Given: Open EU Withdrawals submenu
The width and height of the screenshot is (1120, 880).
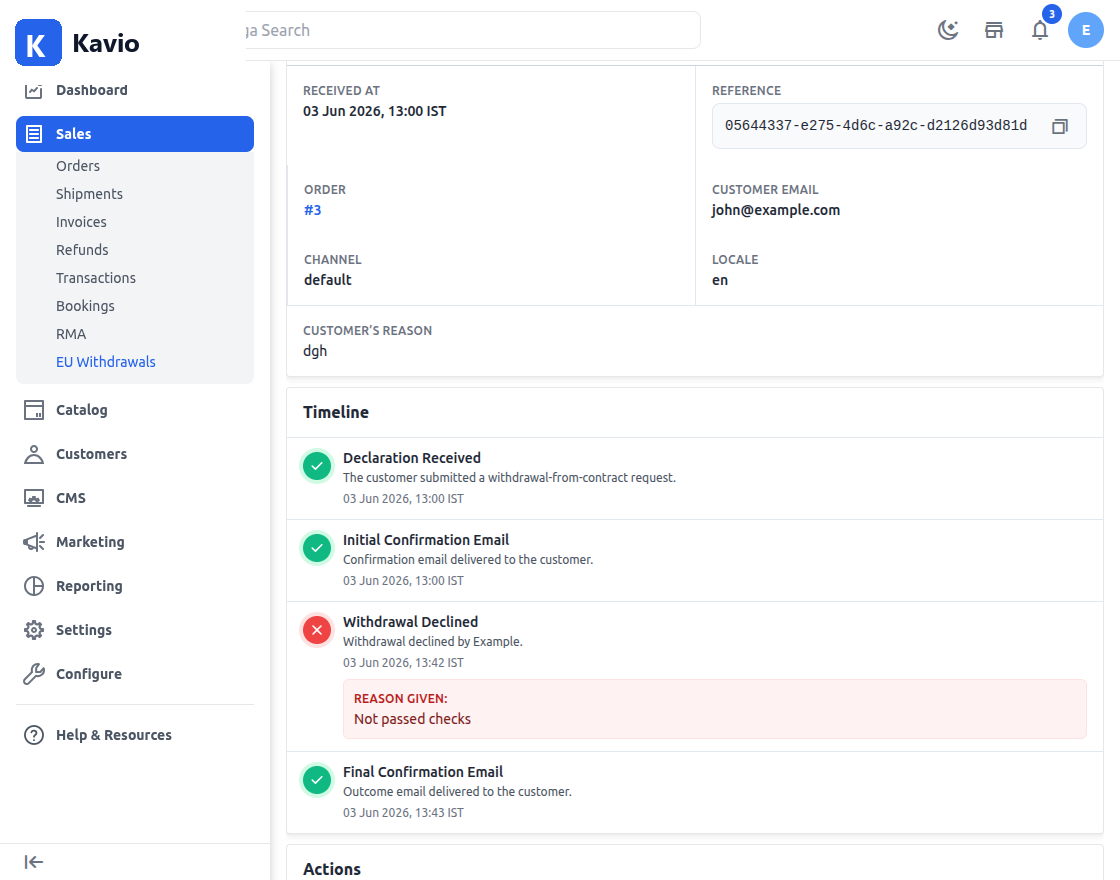Looking at the screenshot, I should pyautogui.click(x=106, y=362).
